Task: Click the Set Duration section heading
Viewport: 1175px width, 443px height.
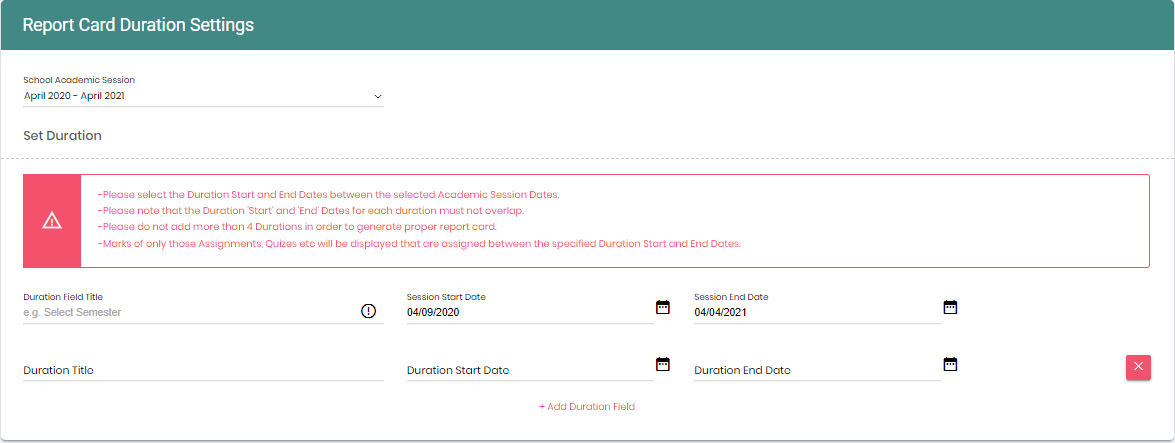Action: (62, 136)
